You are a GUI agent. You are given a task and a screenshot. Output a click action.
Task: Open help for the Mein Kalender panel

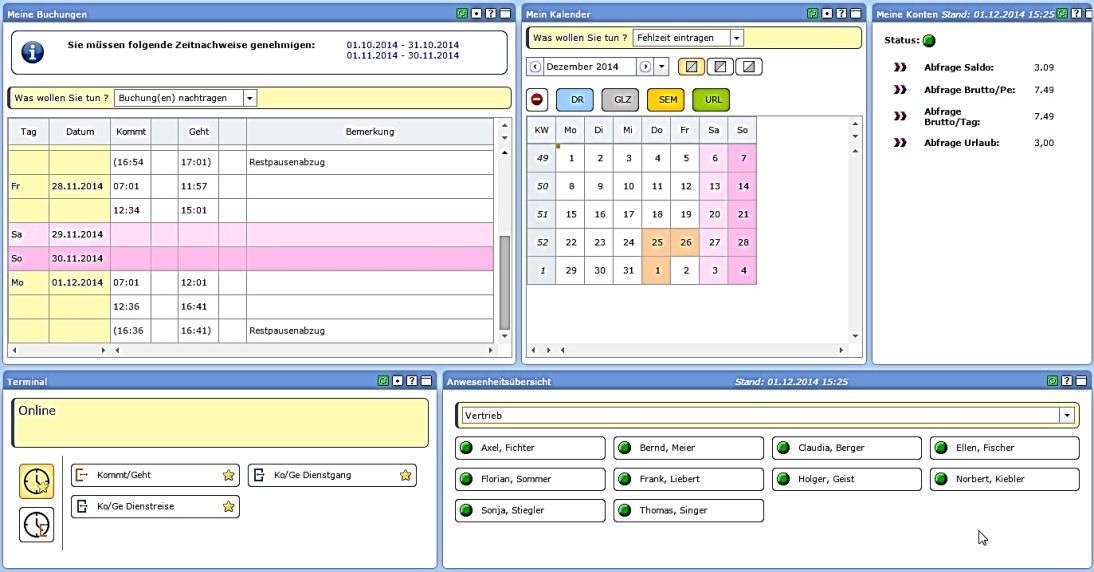click(x=841, y=14)
